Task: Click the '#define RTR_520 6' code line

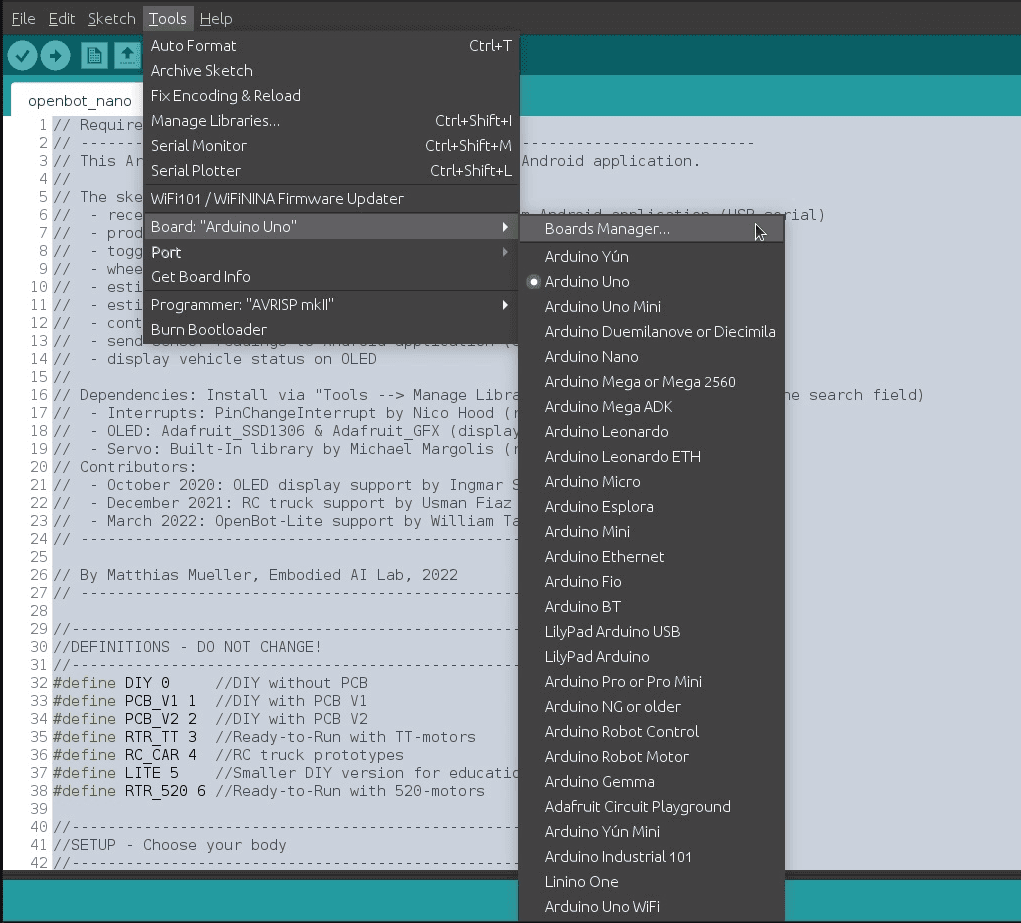Action: (269, 791)
